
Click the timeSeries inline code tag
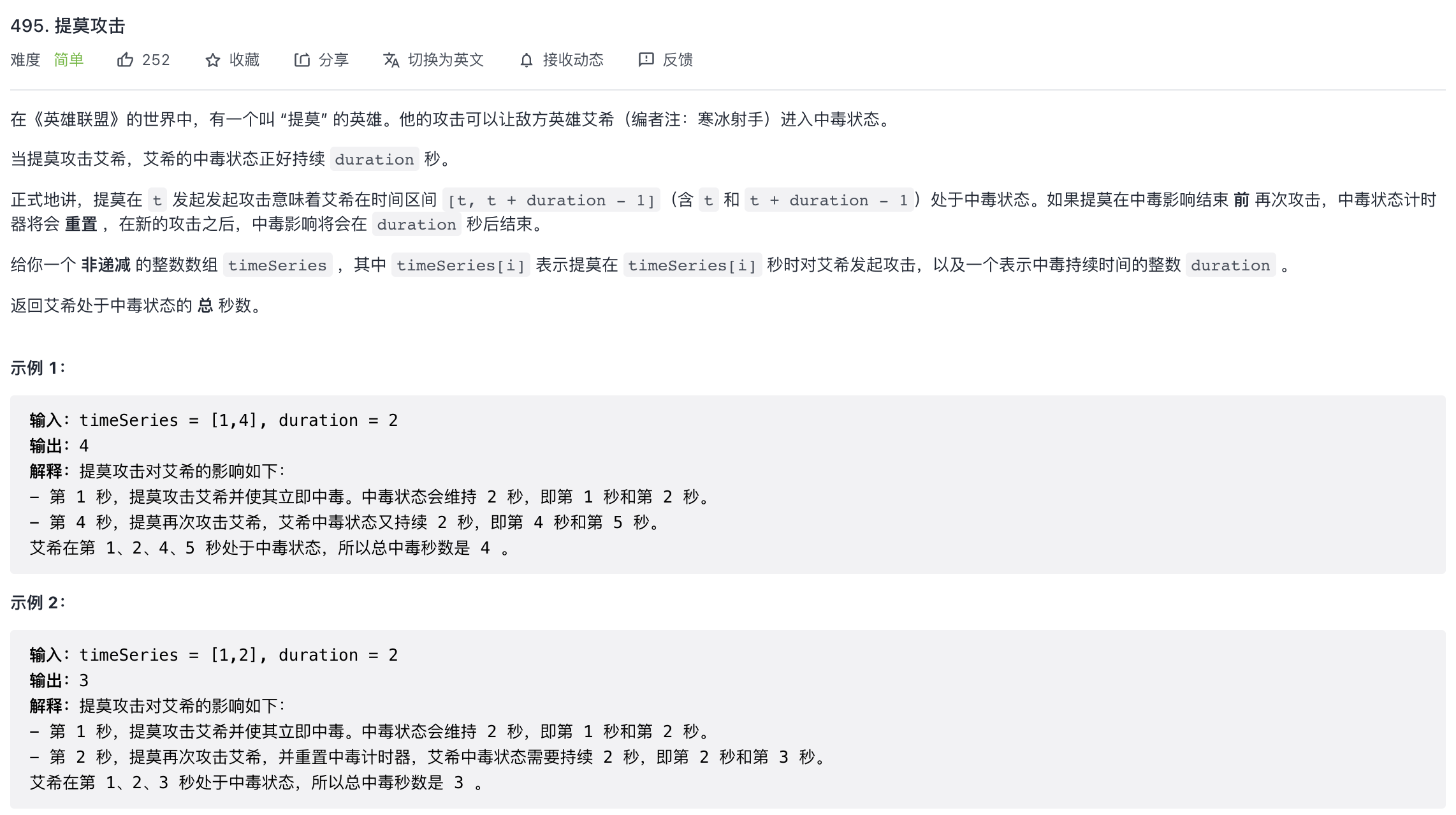coord(277,265)
